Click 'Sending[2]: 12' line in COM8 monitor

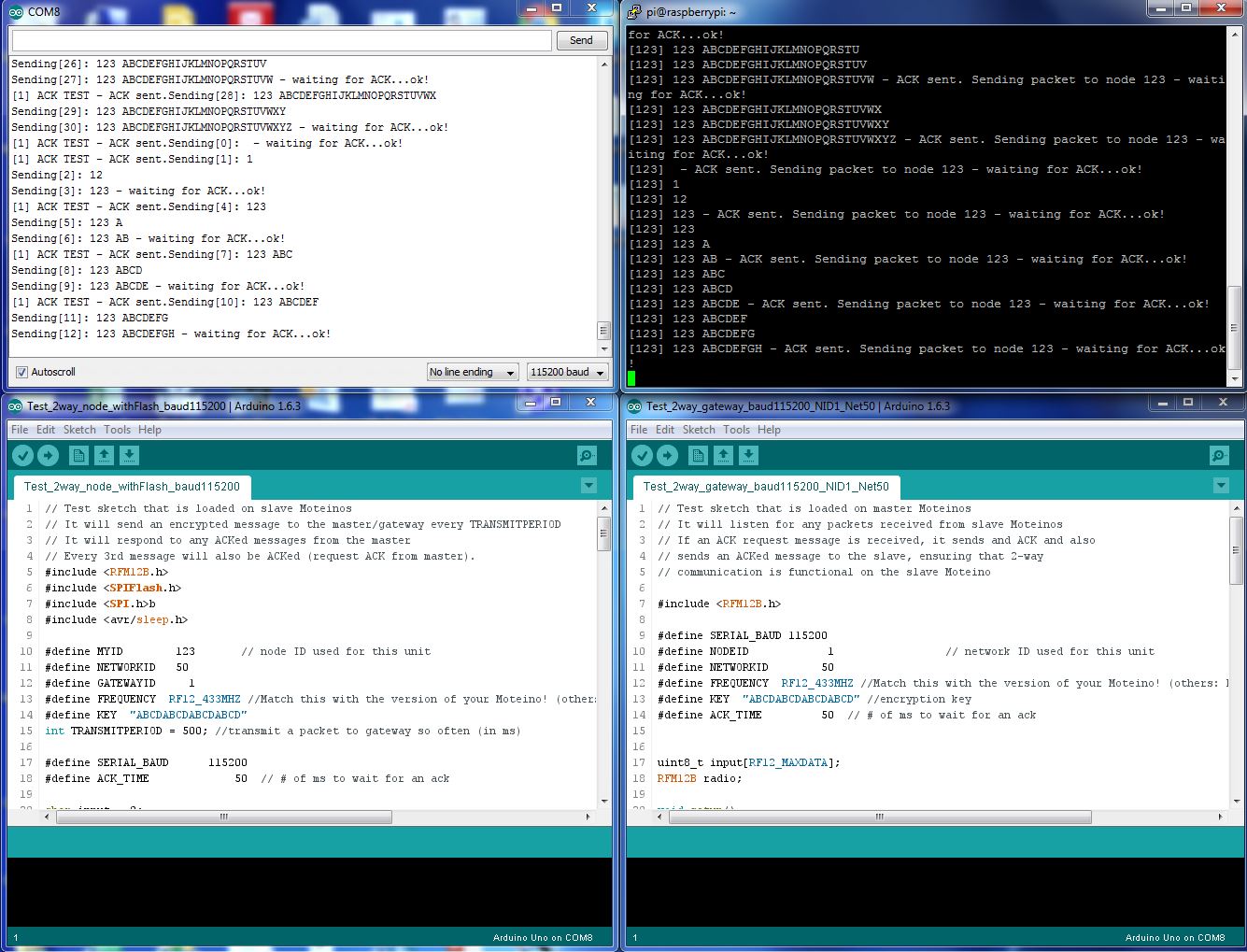pyautogui.click(x=57, y=175)
